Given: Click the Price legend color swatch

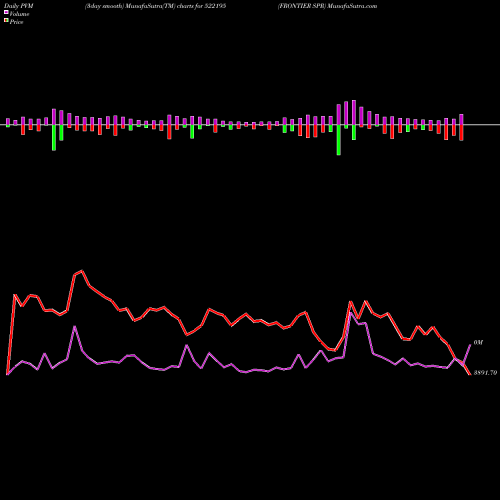Looking at the screenshot, I should tap(6, 21).
